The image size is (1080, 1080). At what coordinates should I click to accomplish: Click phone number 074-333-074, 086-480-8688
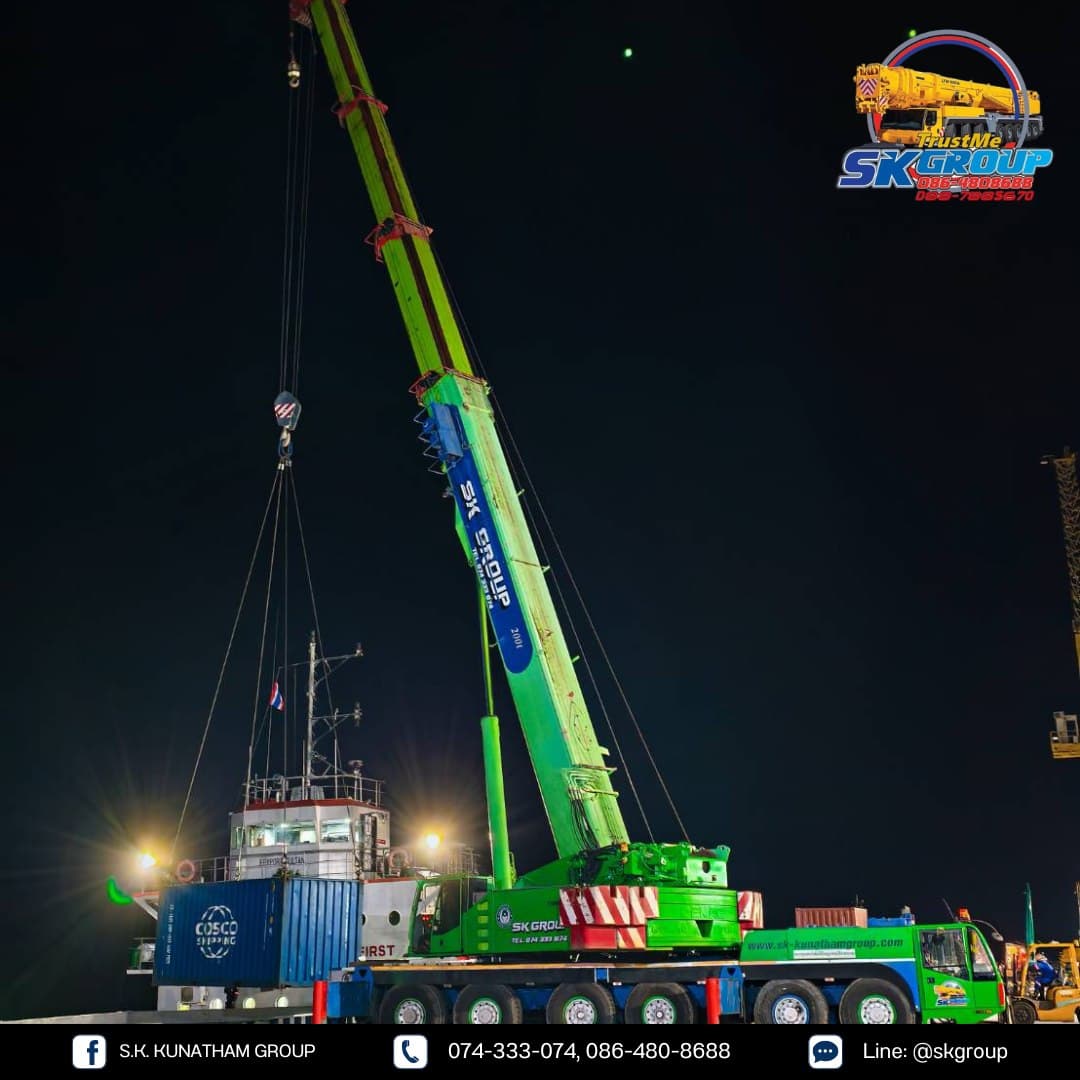[x=588, y=1051]
